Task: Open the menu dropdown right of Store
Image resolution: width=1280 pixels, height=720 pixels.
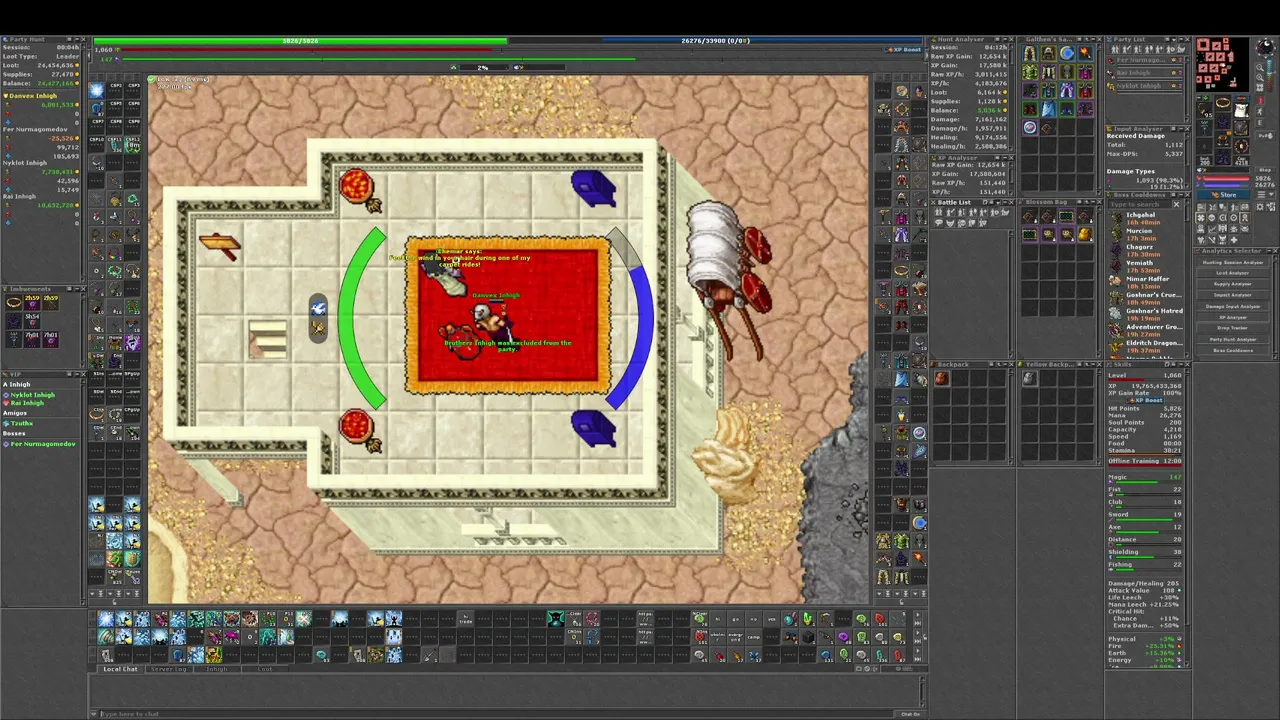Action: pyautogui.click(x=1265, y=195)
